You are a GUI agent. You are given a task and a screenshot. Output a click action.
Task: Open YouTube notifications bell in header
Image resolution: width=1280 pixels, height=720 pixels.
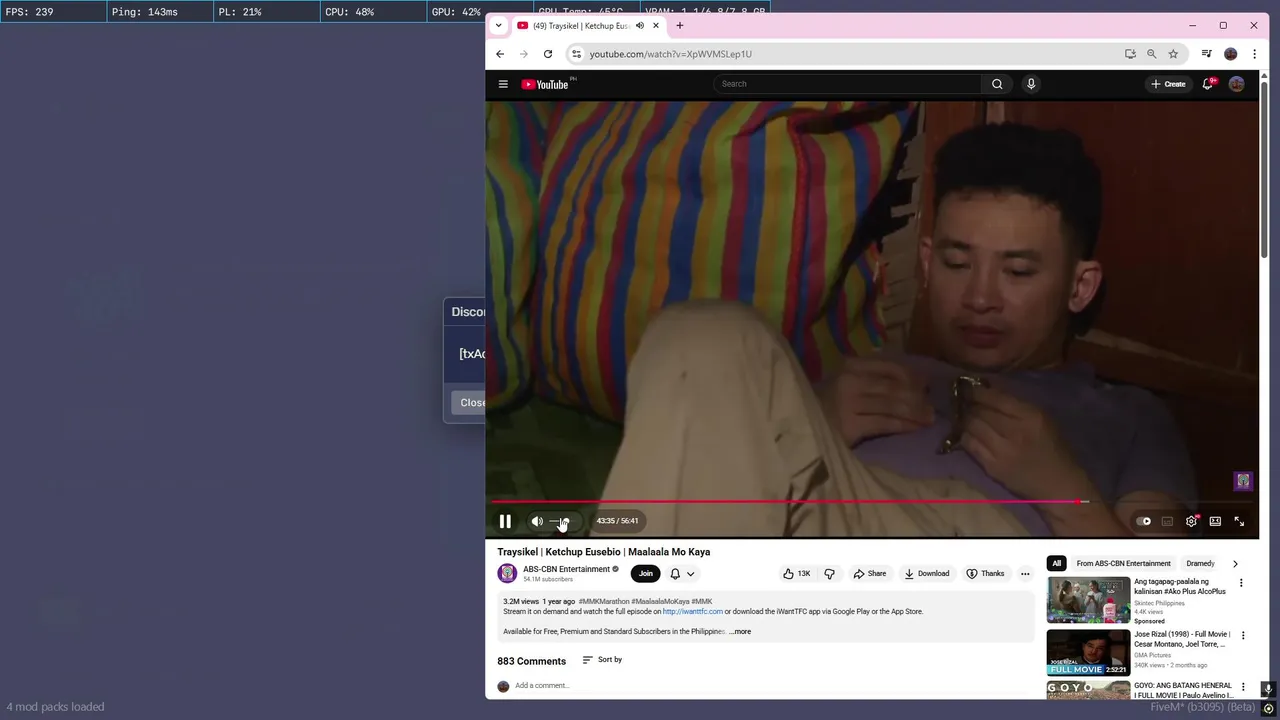[x=1208, y=84]
